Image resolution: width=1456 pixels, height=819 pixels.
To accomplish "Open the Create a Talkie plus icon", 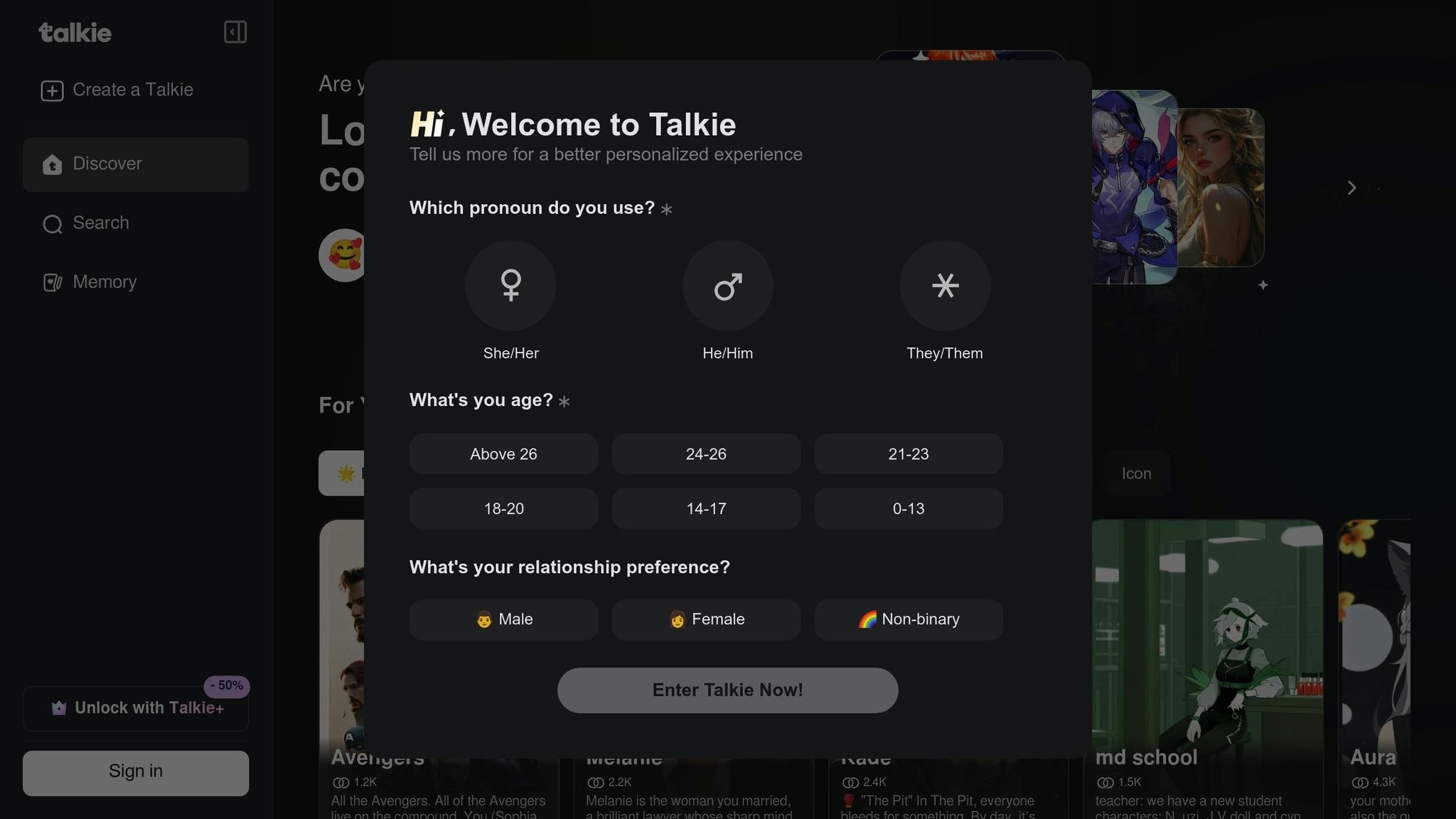I will (52, 90).
